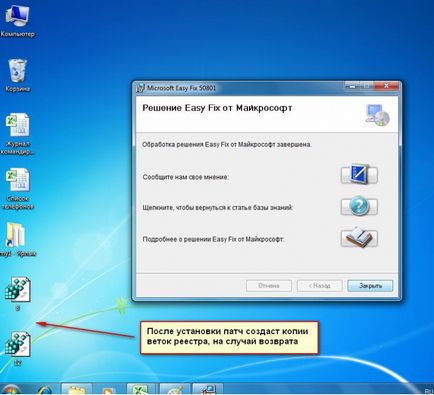The height and width of the screenshot is (395, 434).
Task: Open the knowledge base article via question-mark button
Action: [x=359, y=206]
